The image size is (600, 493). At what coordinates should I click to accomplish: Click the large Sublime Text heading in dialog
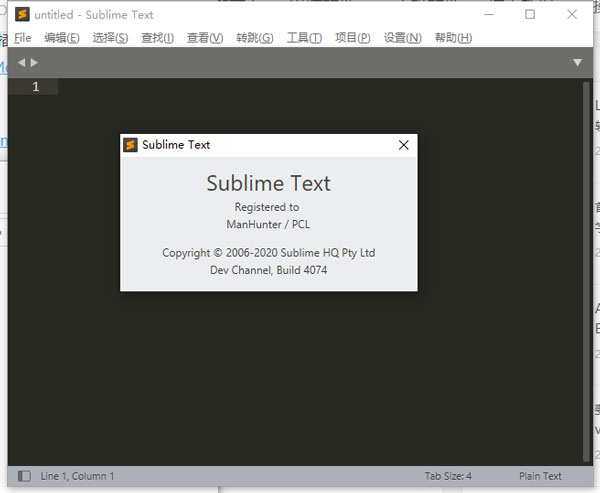click(x=268, y=183)
